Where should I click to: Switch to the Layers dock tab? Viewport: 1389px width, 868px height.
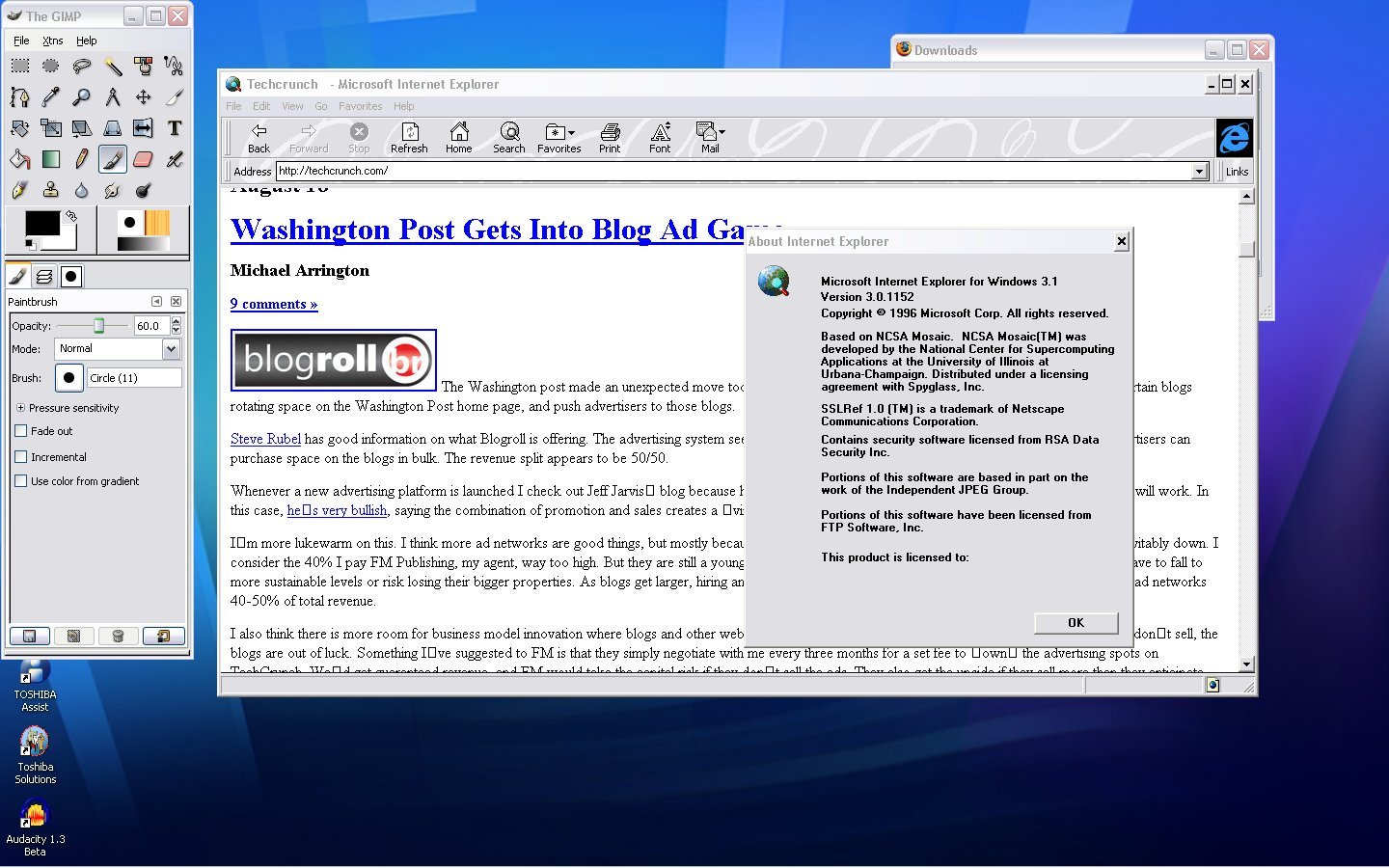44,277
